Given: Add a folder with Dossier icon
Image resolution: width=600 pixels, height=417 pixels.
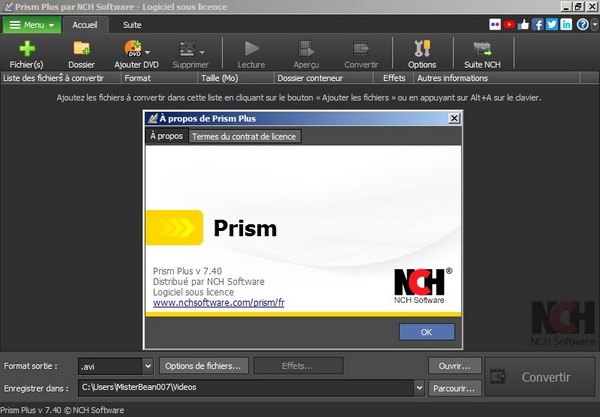Looking at the screenshot, I should point(82,49).
